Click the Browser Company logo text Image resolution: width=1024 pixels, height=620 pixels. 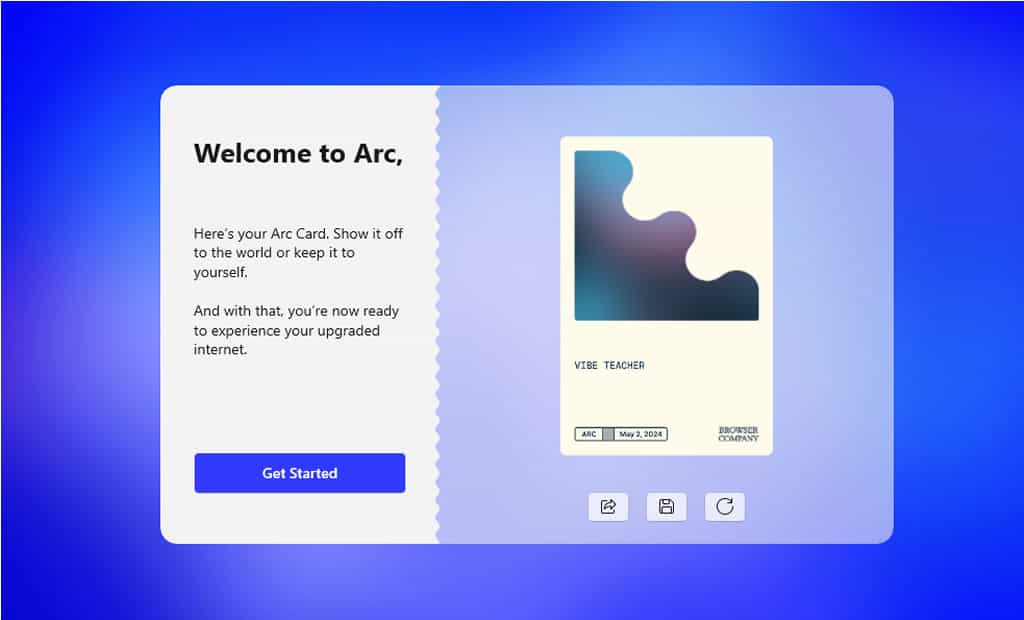pyautogui.click(x=739, y=434)
